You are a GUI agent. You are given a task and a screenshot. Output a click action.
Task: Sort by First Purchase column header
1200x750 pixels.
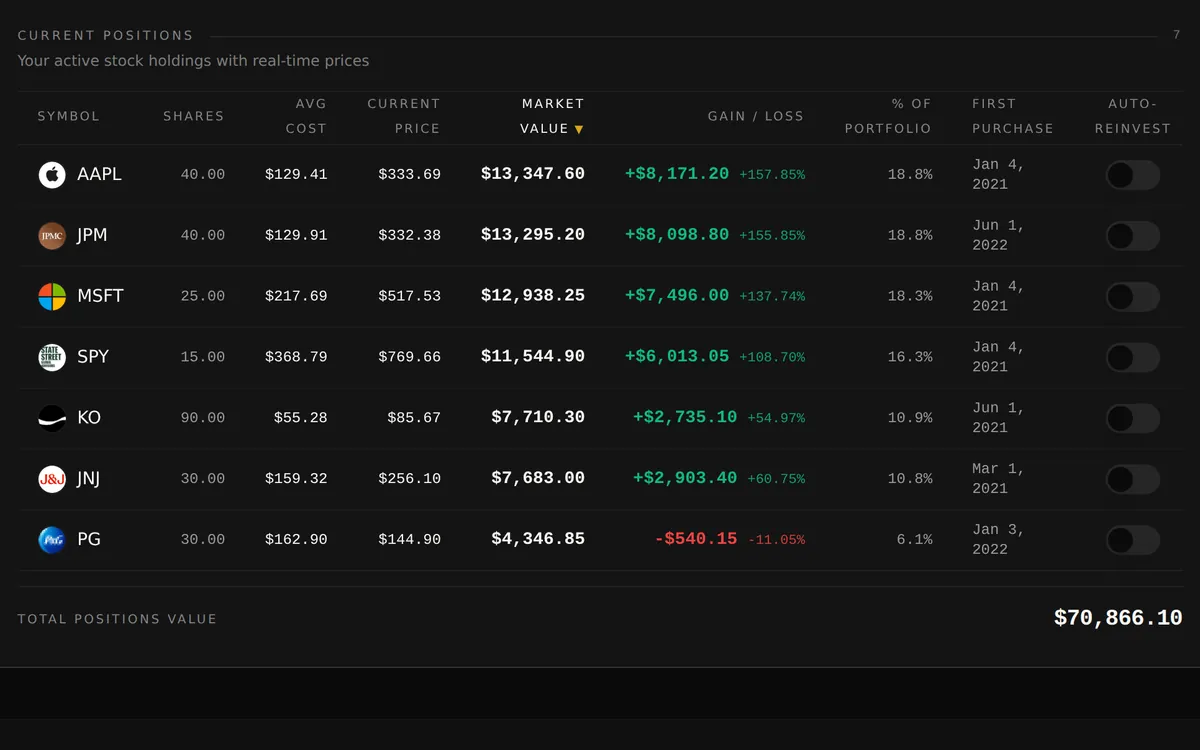[x=1013, y=116]
